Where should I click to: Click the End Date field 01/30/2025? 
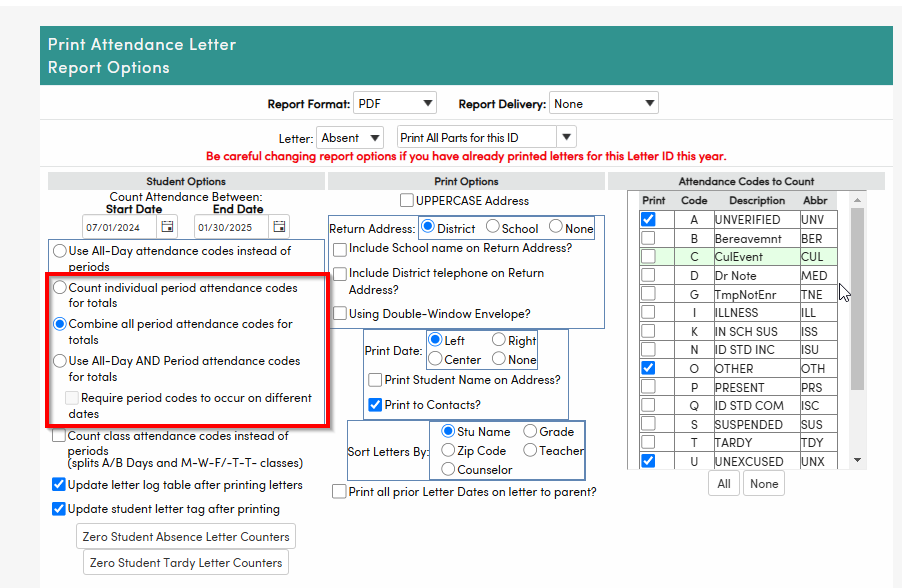tap(231, 227)
